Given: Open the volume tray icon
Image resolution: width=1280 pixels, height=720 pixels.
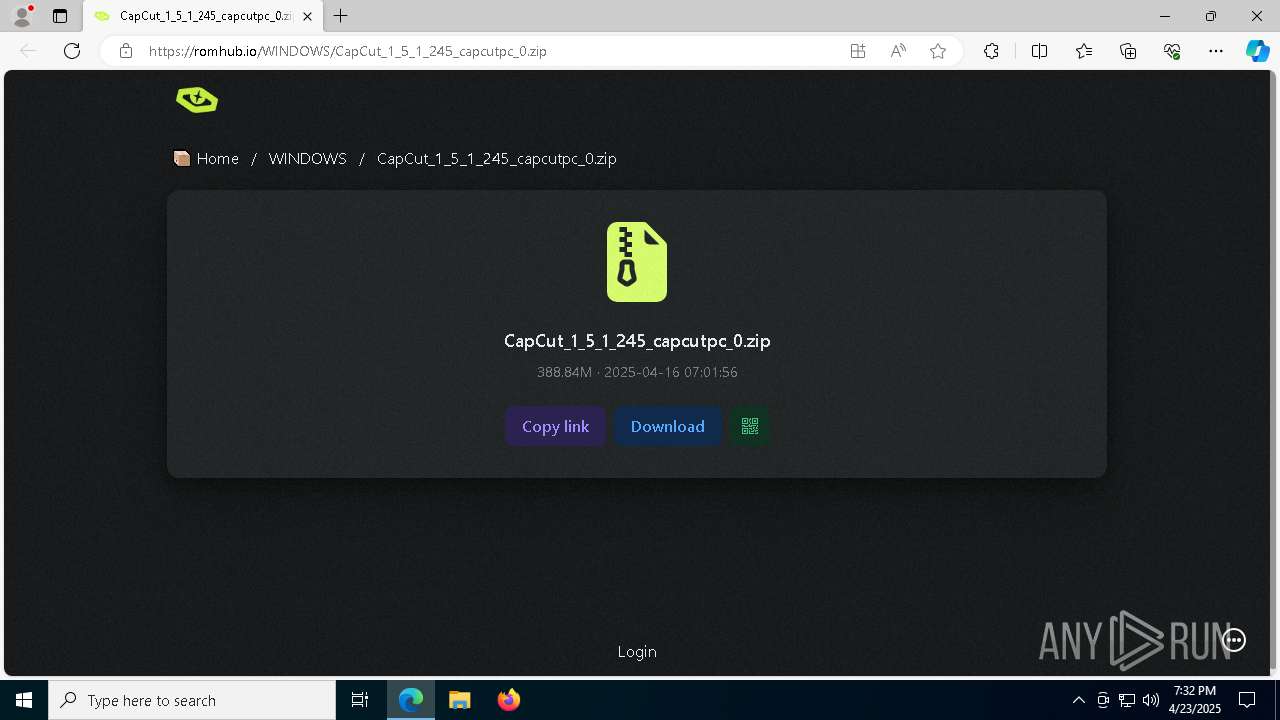Looking at the screenshot, I should [1151, 700].
